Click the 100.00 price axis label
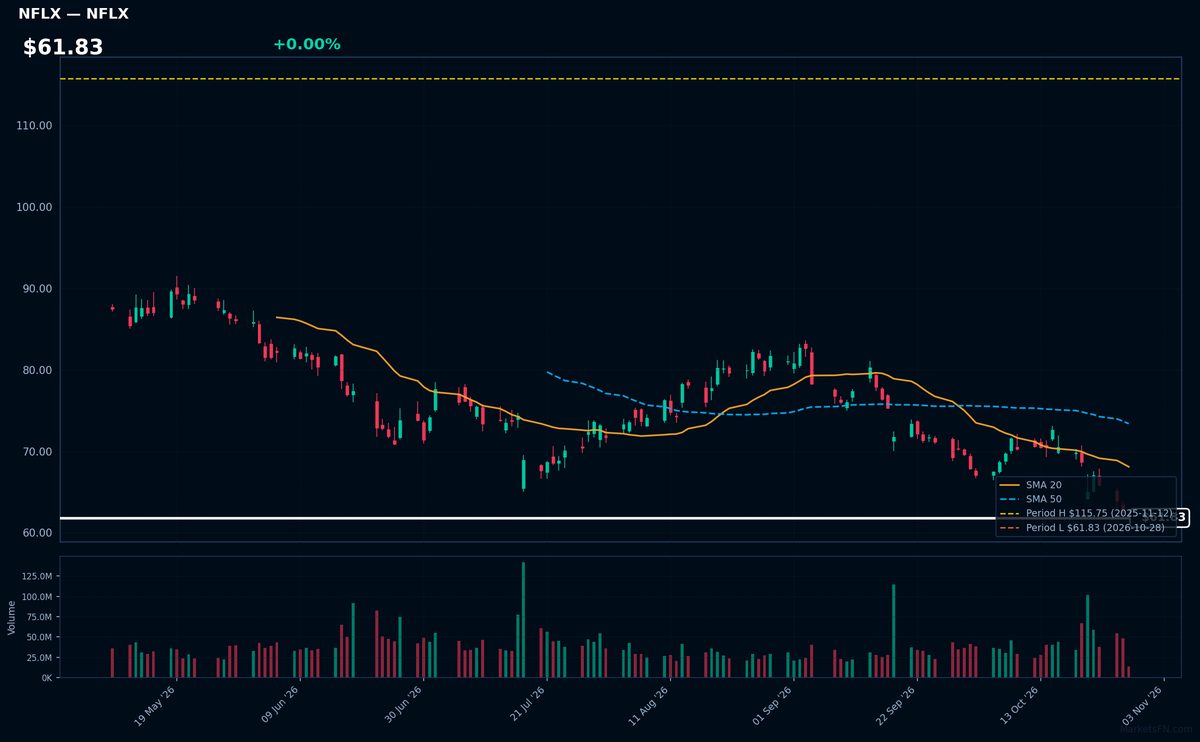The height and width of the screenshot is (742, 1200). [x=34, y=207]
